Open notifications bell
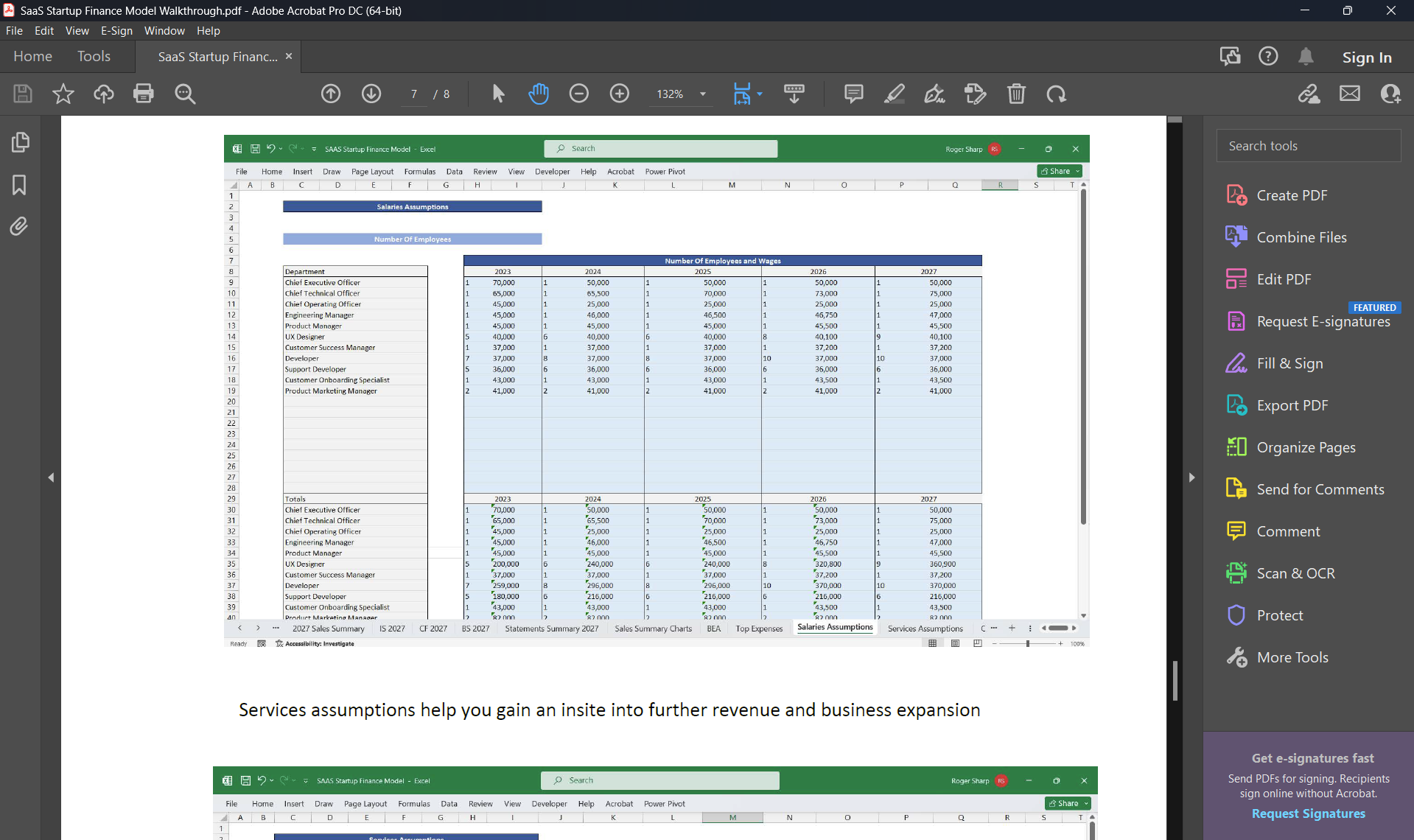This screenshot has width=1414, height=840. tap(1306, 57)
